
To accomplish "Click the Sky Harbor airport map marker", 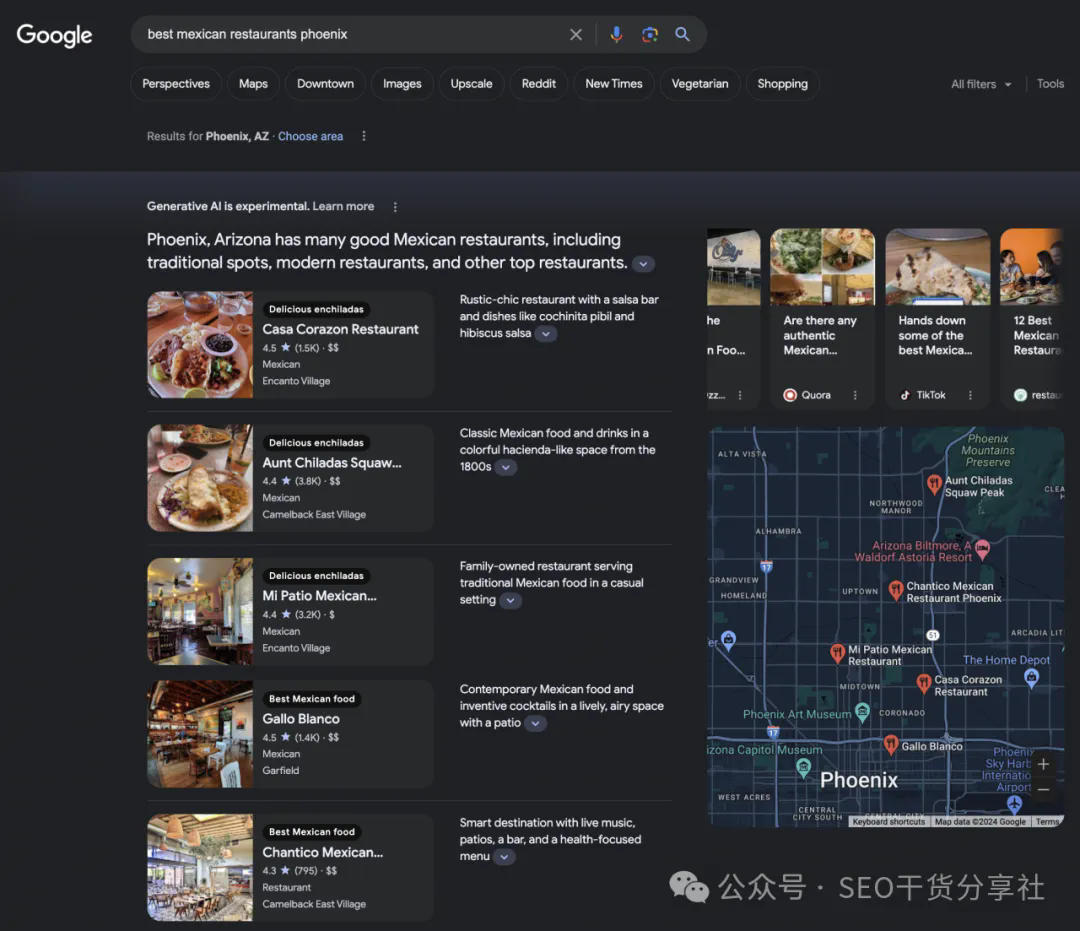I will coord(1014,804).
